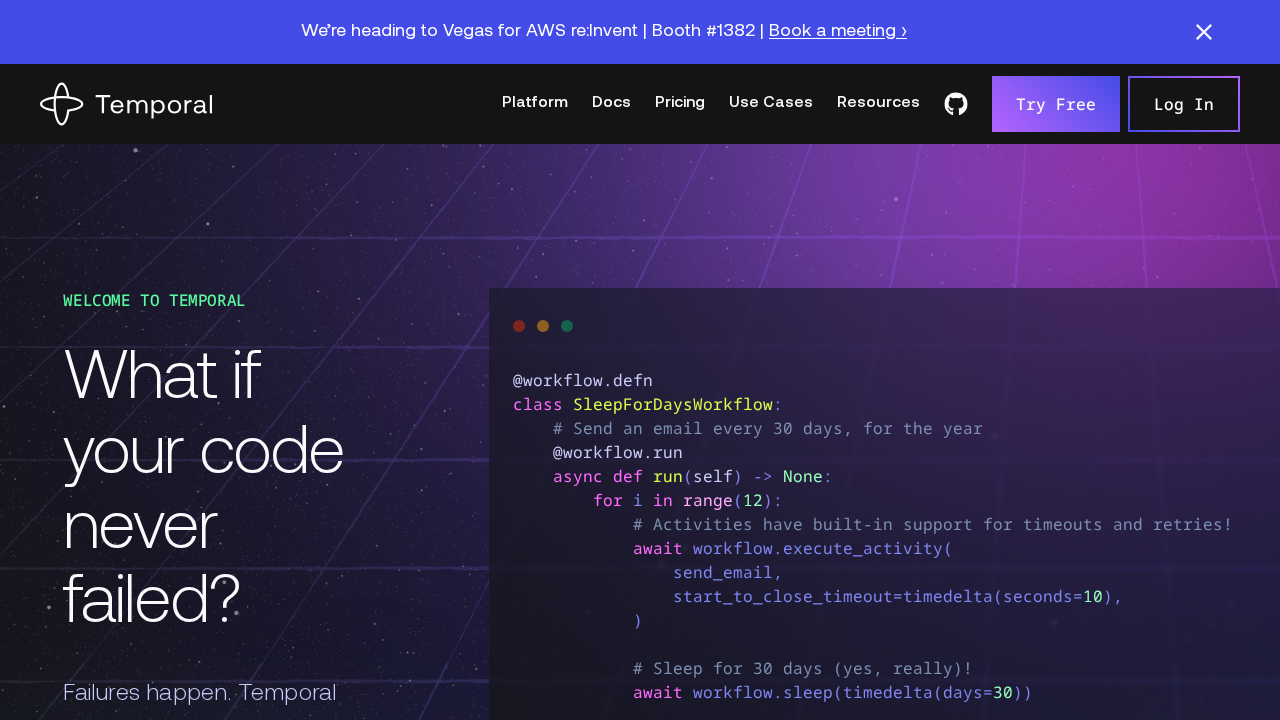The height and width of the screenshot is (720, 1280).
Task: Expand the Resources menu
Action: pos(878,102)
